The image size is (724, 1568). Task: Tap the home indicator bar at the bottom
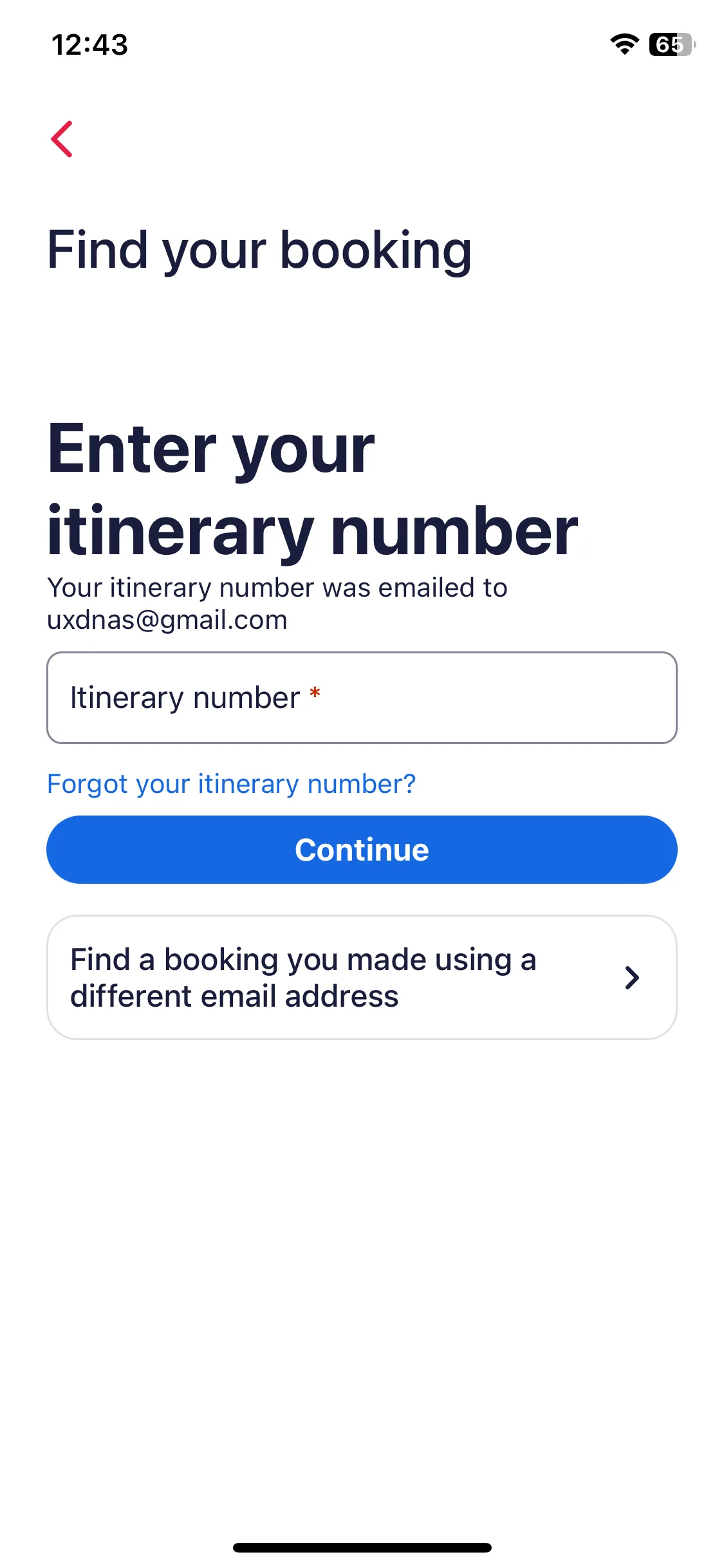[x=362, y=1547]
